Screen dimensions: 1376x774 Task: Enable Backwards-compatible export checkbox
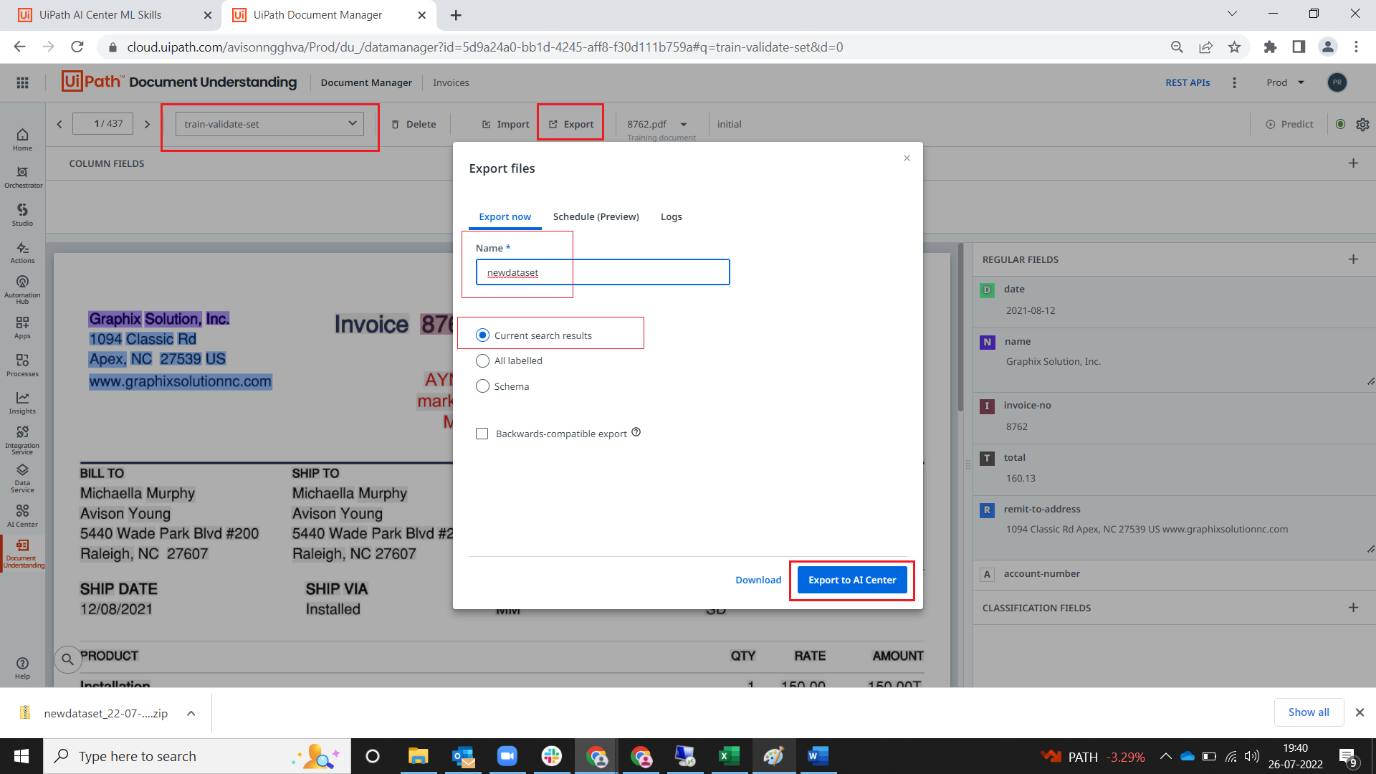tap(482, 434)
